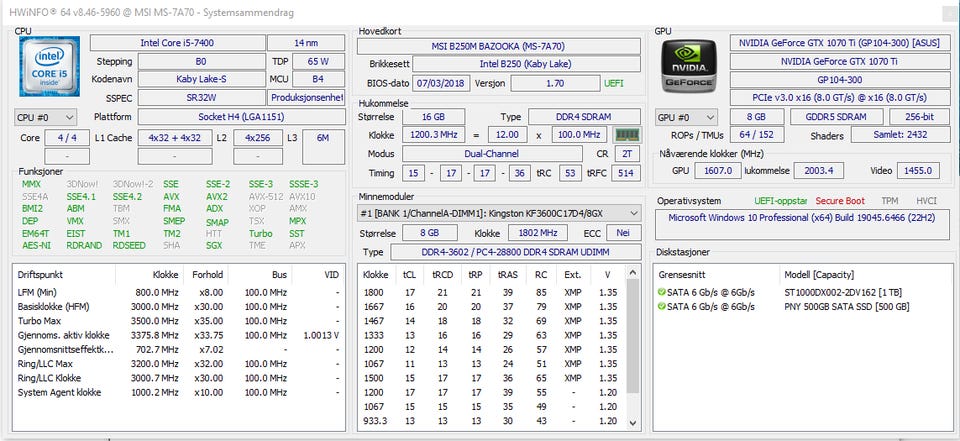Click the memory clock 1200.3 MHz field
This screenshot has width=960, height=441.
[433, 135]
